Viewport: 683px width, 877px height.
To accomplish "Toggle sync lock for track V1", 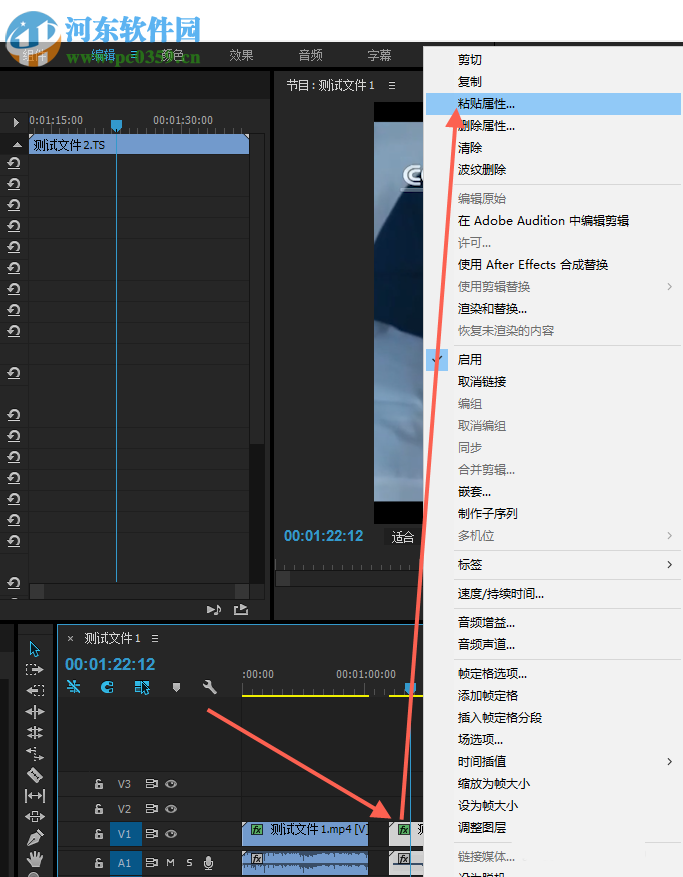I will [x=152, y=833].
